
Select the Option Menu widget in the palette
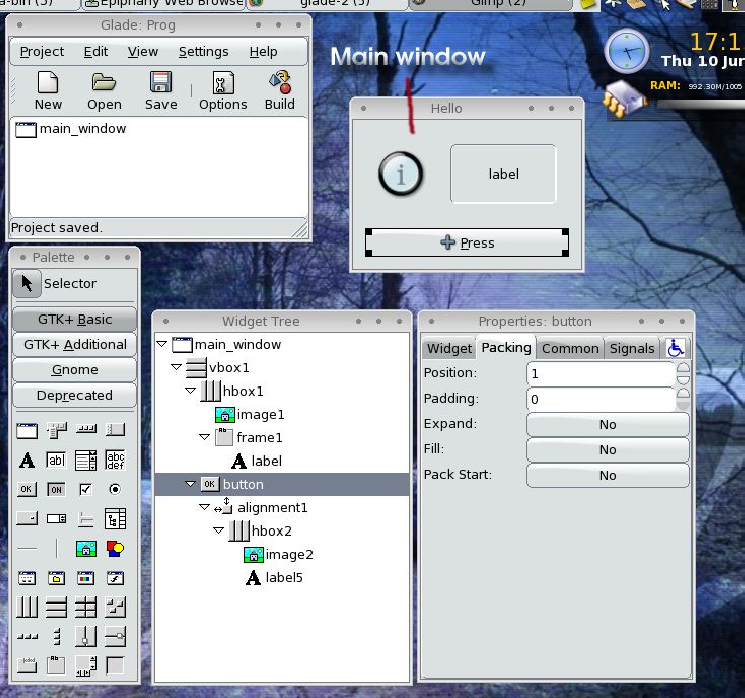(x=27, y=518)
